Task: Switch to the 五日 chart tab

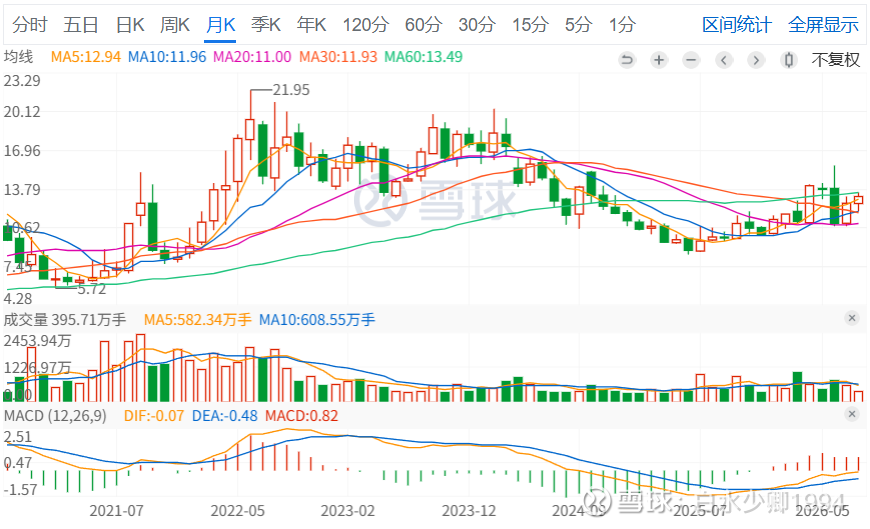Action: click(80, 25)
